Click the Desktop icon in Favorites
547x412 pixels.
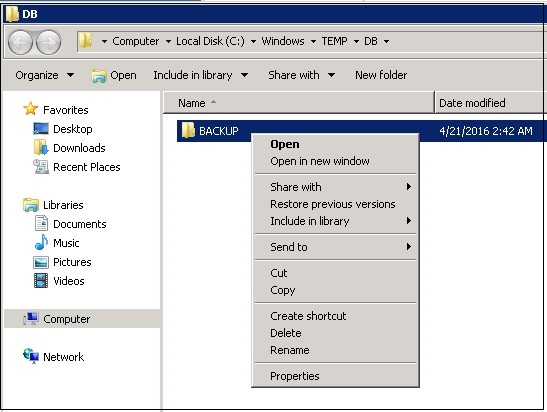[41, 129]
